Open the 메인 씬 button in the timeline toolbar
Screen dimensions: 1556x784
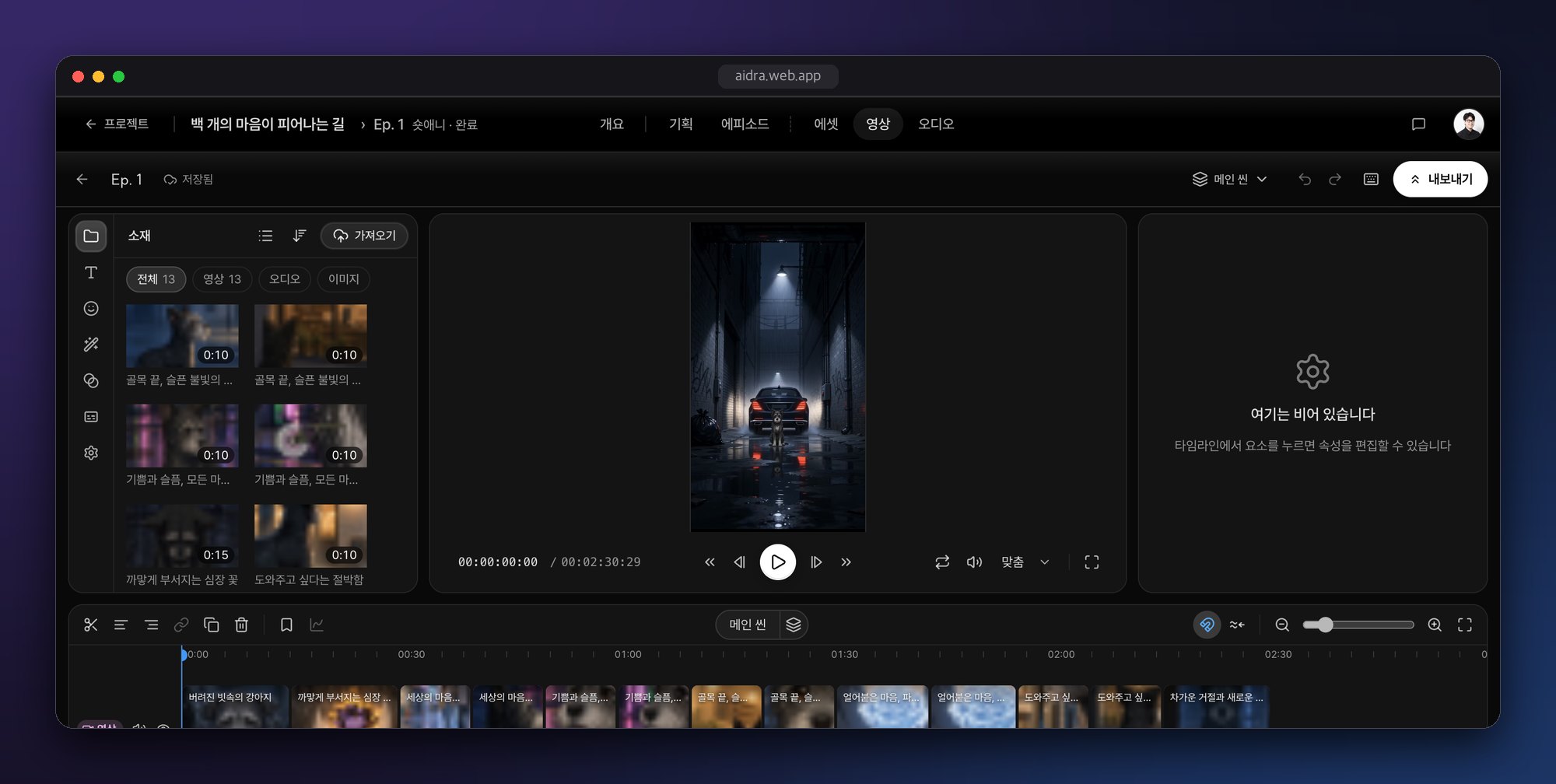tap(748, 625)
